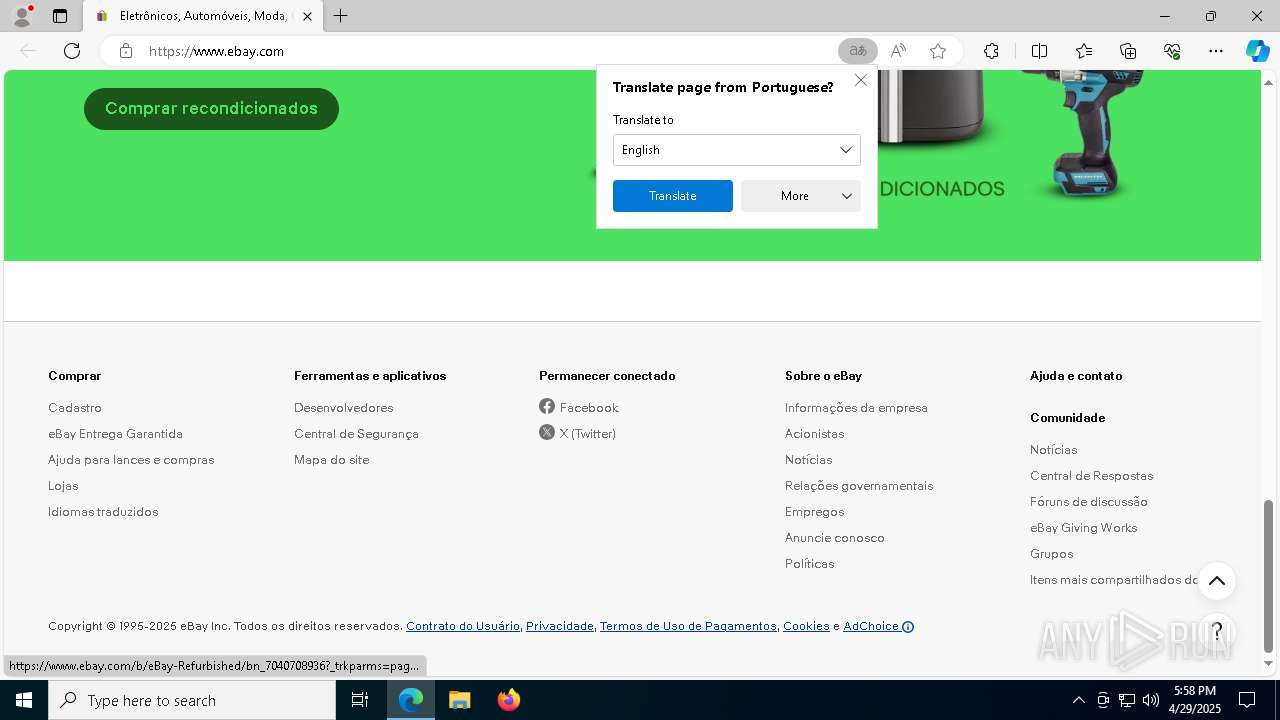Close the eBay browser tab
1280x720 pixels.
(307, 16)
